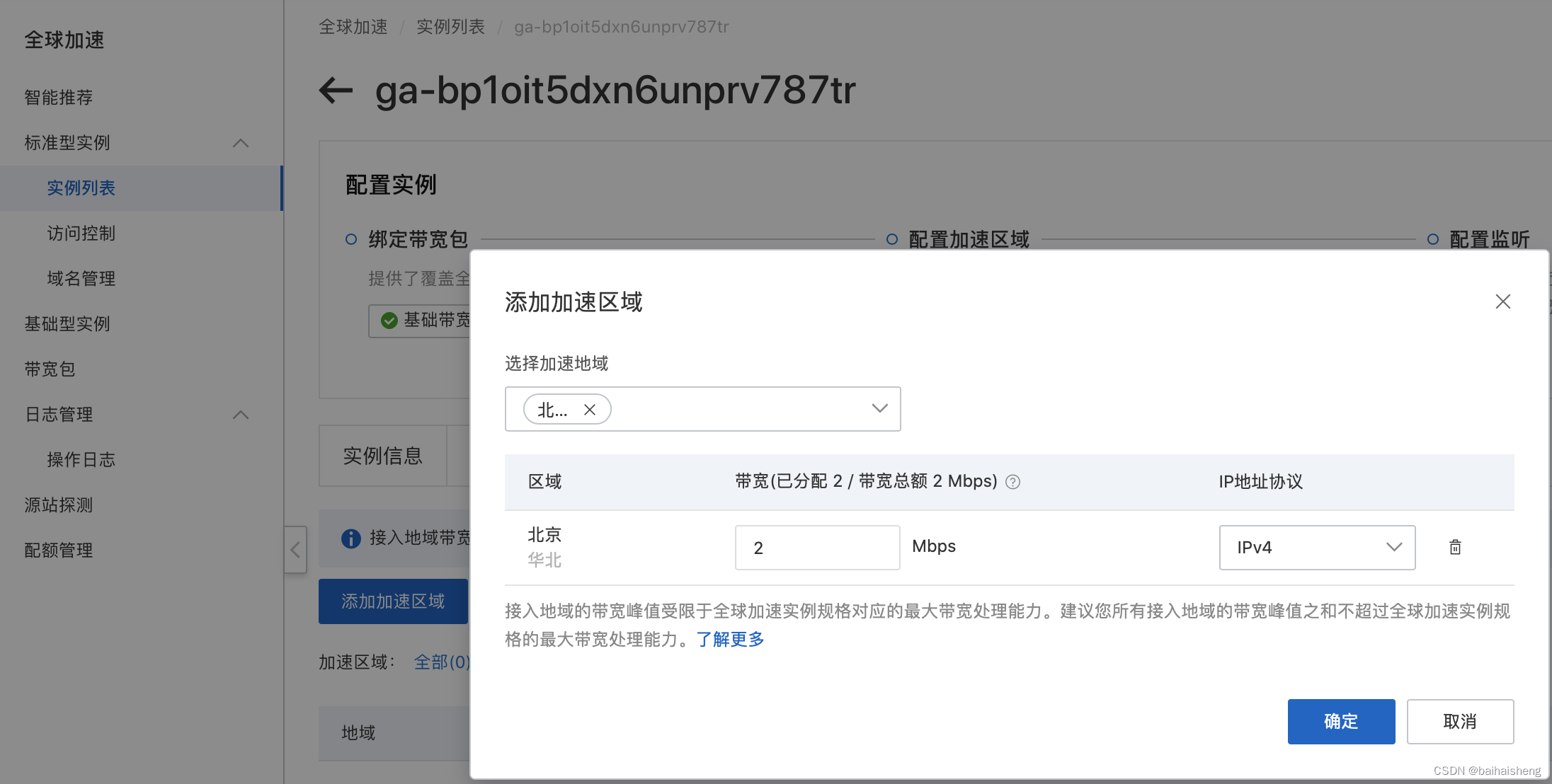The width and height of the screenshot is (1552, 784).
Task: Select 域名管理 in the sidebar
Action: coord(81,278)
